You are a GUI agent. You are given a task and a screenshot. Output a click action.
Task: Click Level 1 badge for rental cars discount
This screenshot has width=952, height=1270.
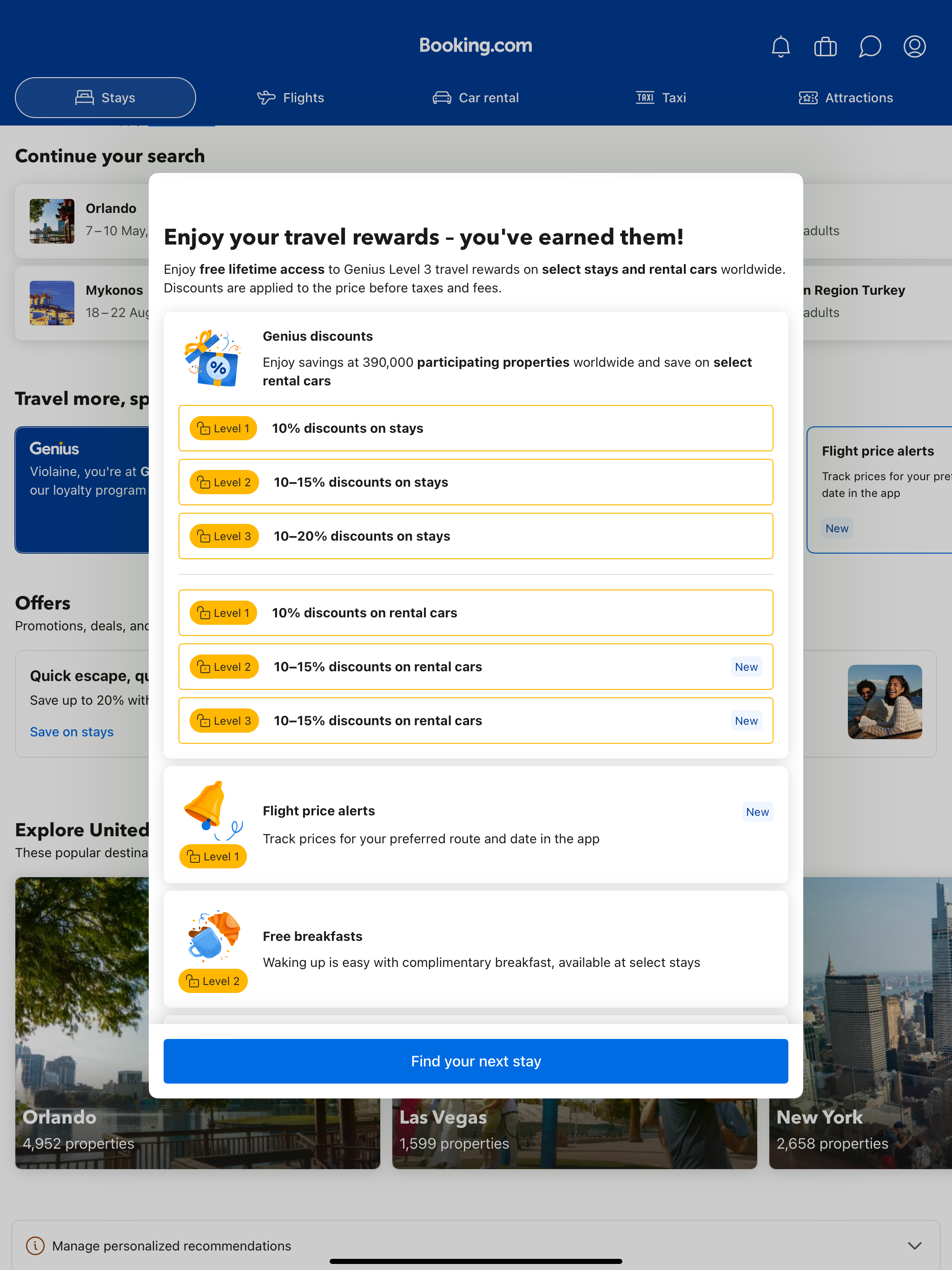[223, 613]
